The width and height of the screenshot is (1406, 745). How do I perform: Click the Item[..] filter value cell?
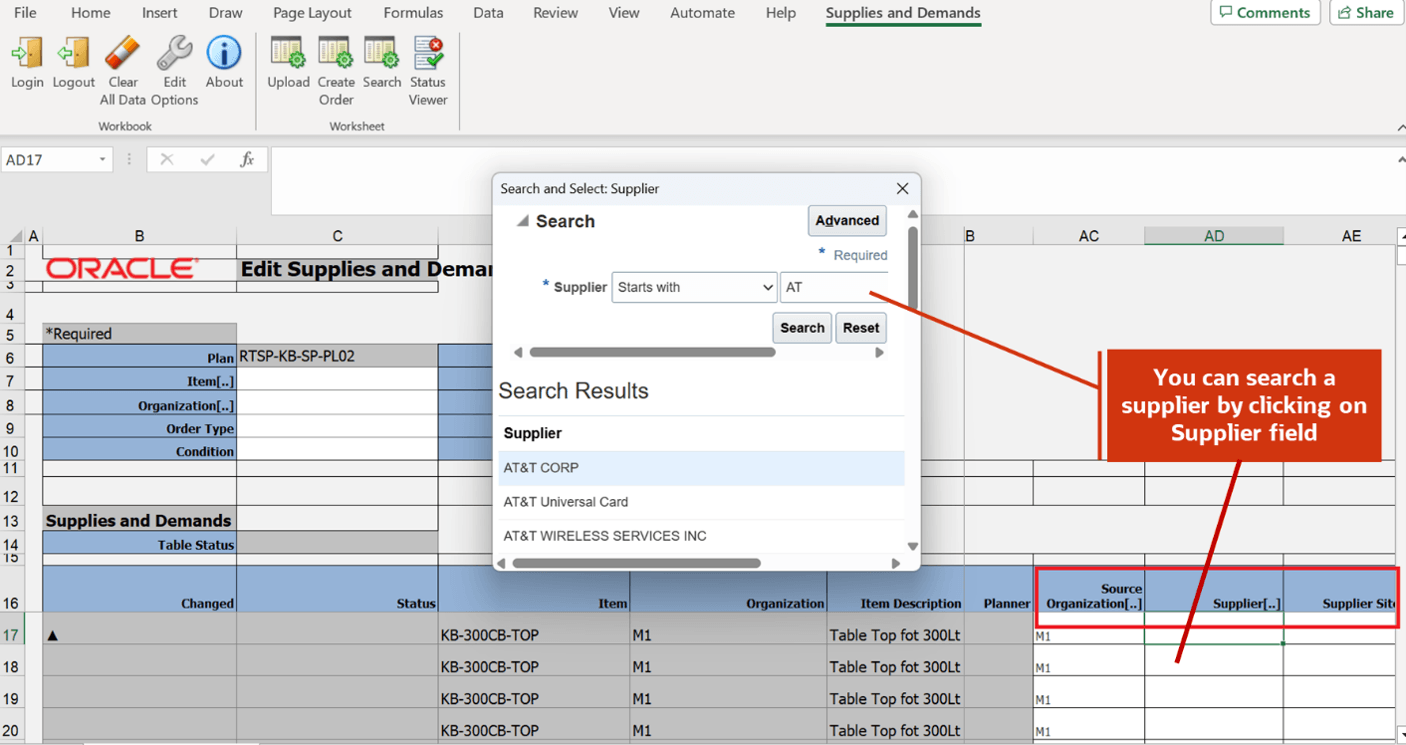click(x=337, y=381)
